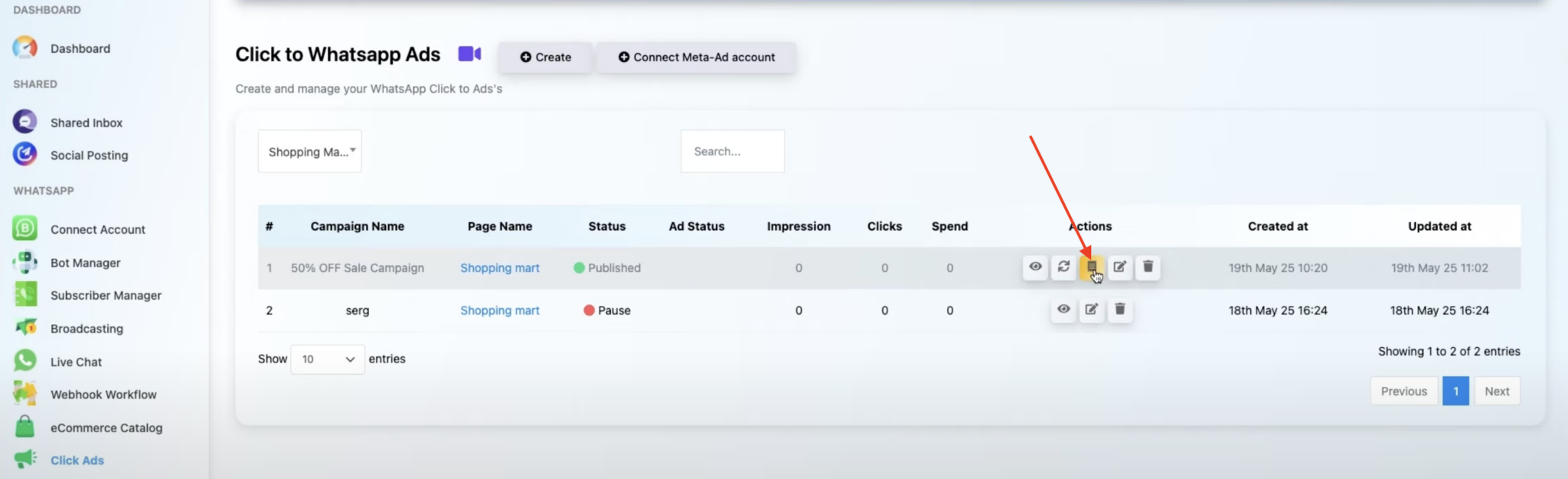Click the eCommerce Catalog bag icon
The width and height of the screenshot is (1568, 479).
tap(24, 427)
